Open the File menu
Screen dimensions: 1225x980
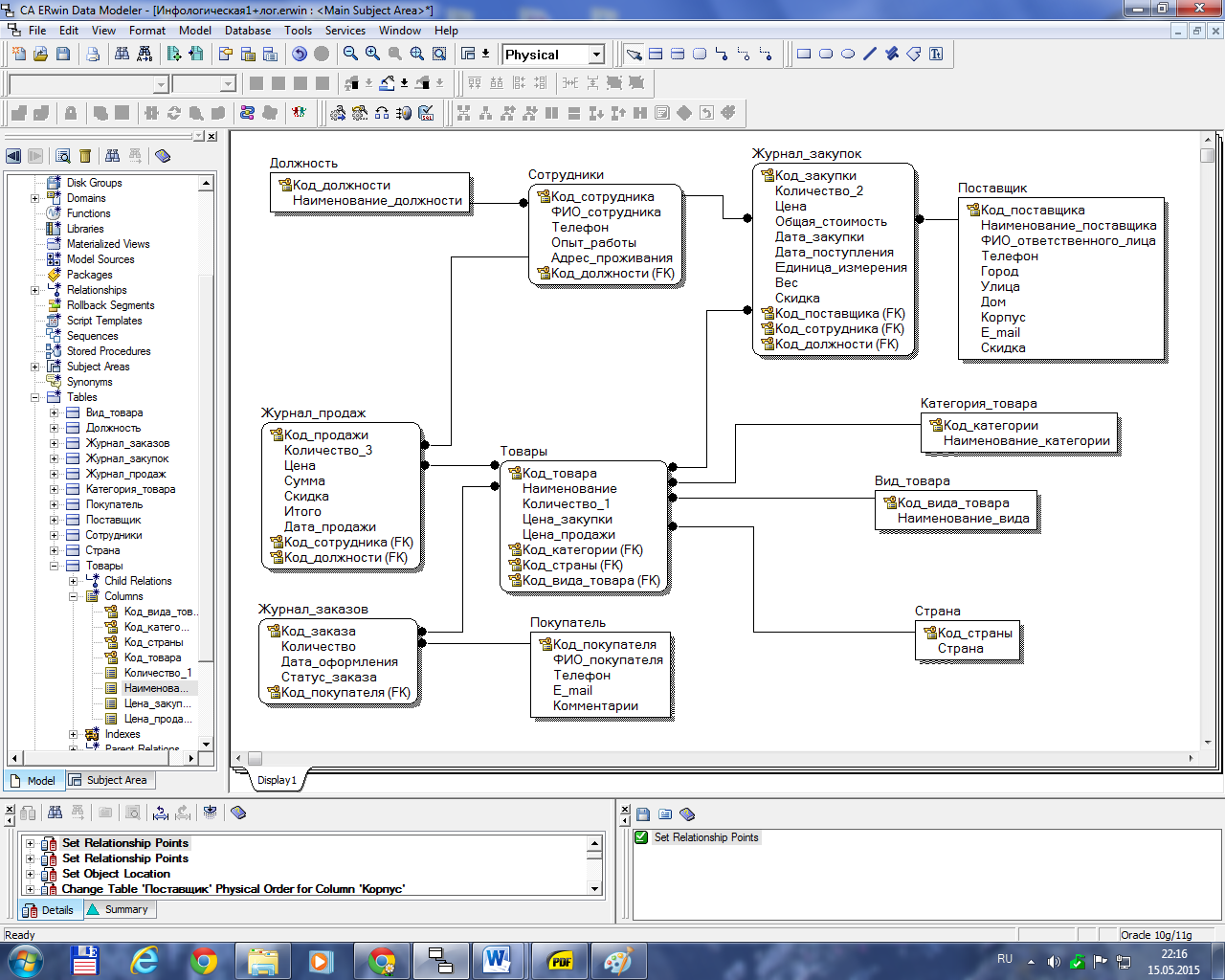(x=37, y=31)
